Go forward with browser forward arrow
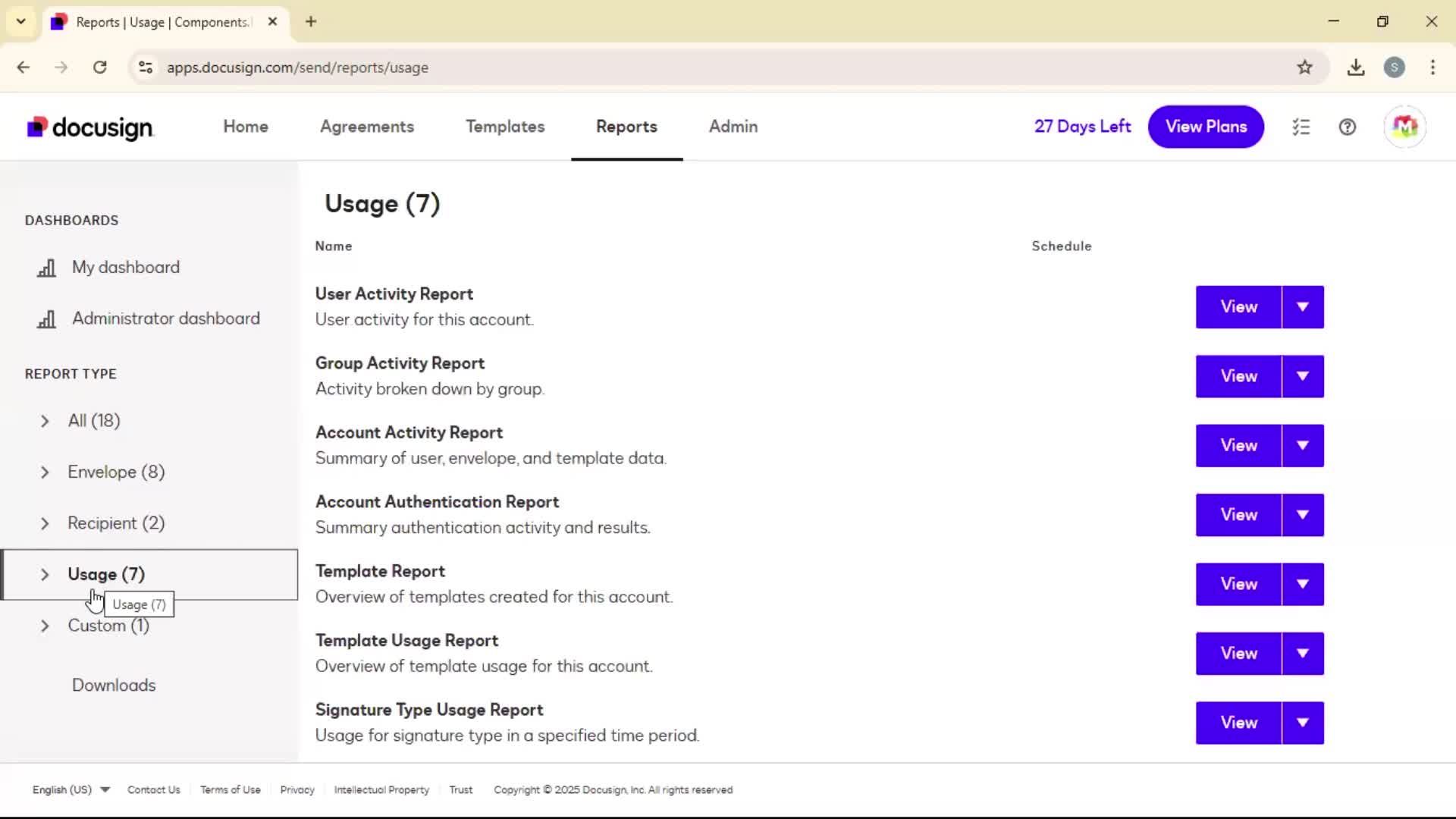Image resolution: width=1456 pixels, height=819 pixels. click(61, 67)
